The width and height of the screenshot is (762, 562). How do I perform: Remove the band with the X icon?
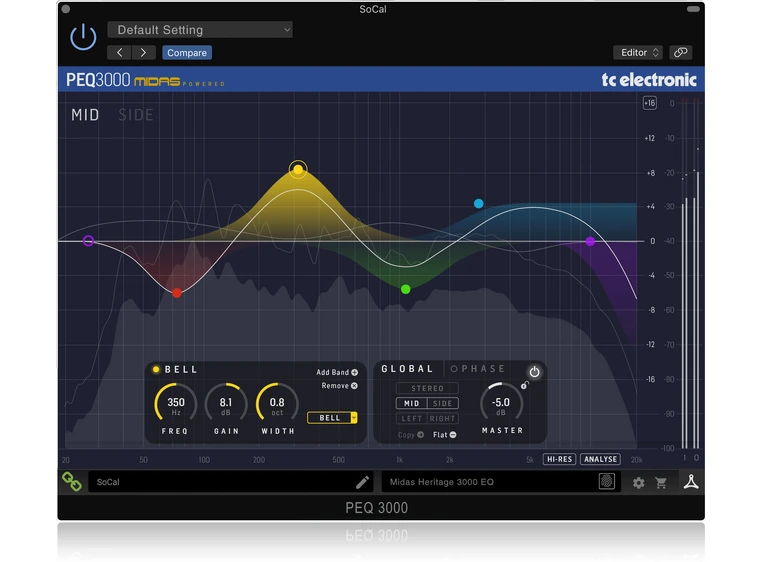click(354, 386)
